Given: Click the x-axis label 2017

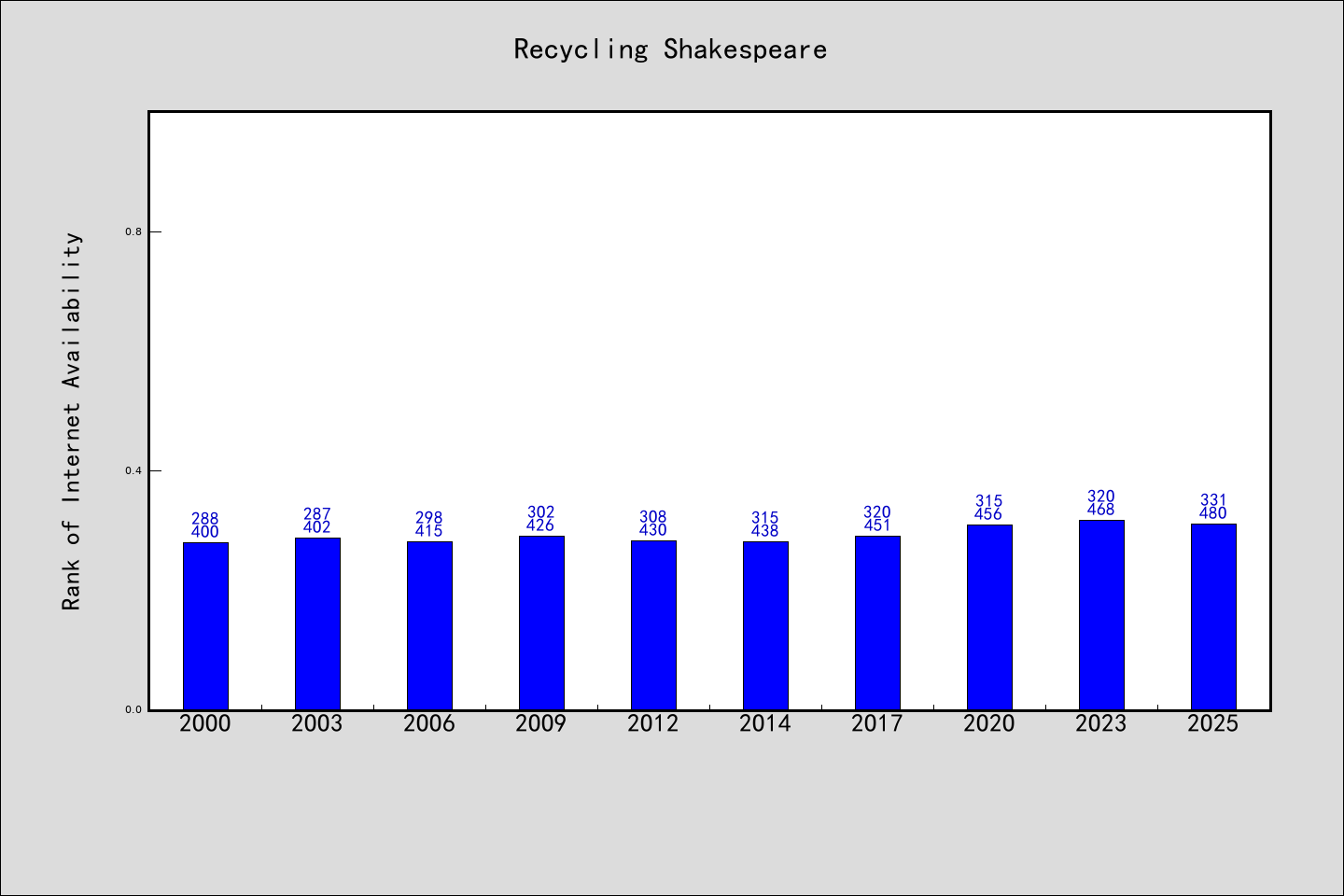Looking at the screenshot, I should click(x=877, y=723).
